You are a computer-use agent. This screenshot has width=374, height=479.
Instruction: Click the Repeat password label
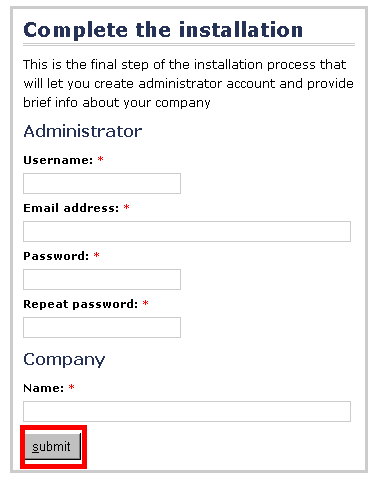click(80, 304)
